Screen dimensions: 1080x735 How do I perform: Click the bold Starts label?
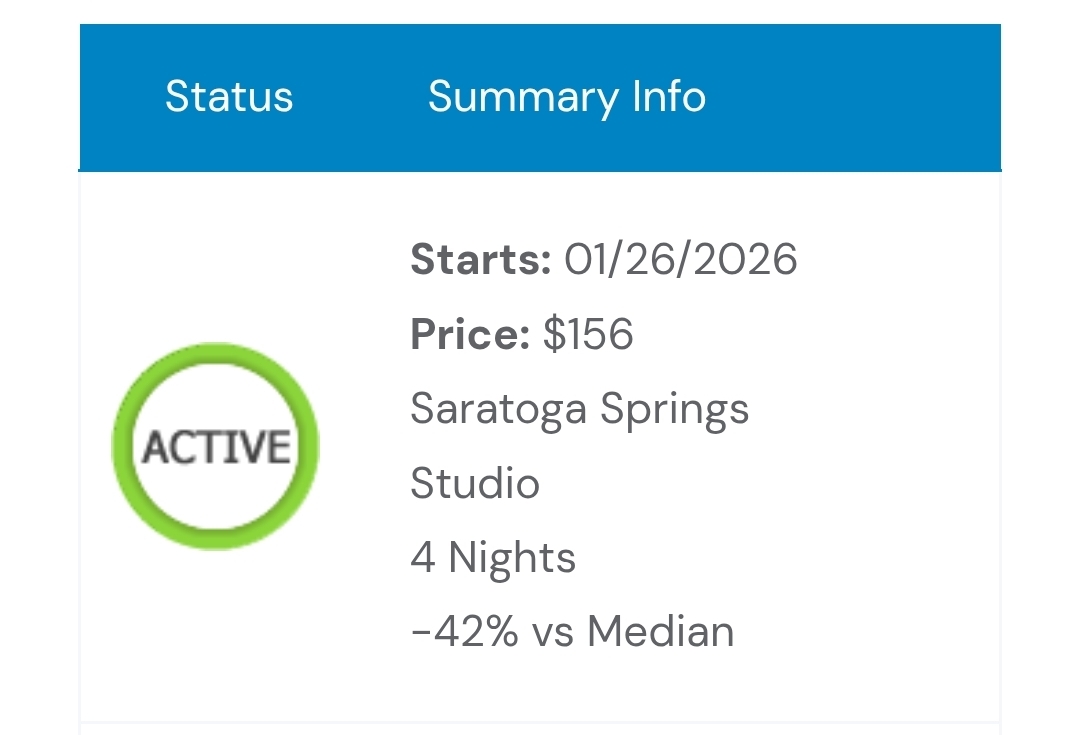[x=480, y=260]
